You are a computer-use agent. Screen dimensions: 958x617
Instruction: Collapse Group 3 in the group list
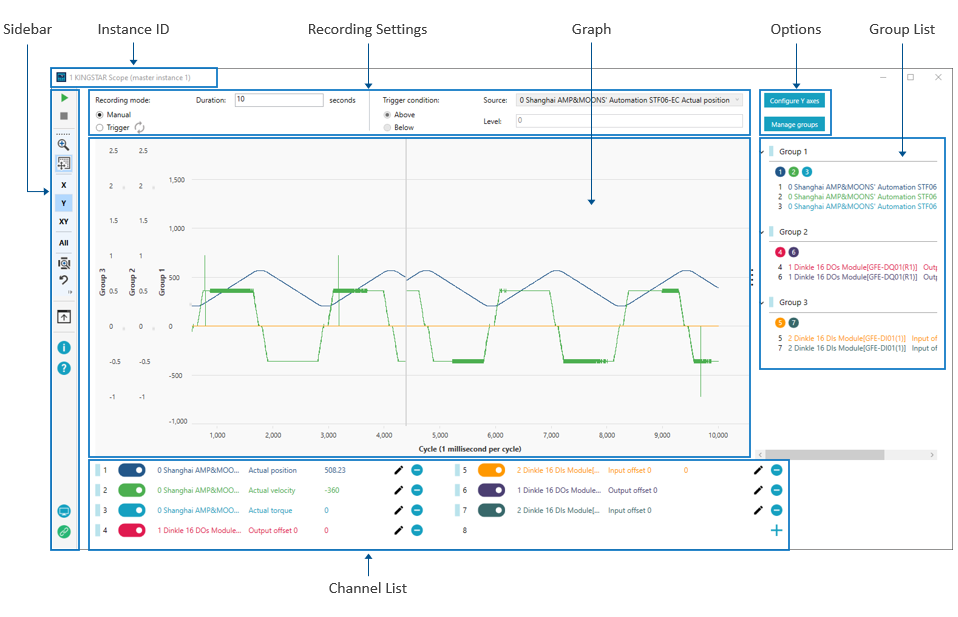(764, 302)
